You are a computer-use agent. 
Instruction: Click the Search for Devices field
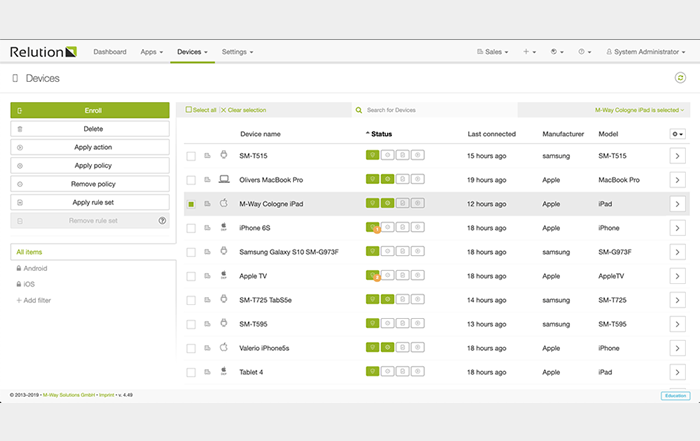tap(434, 110)
